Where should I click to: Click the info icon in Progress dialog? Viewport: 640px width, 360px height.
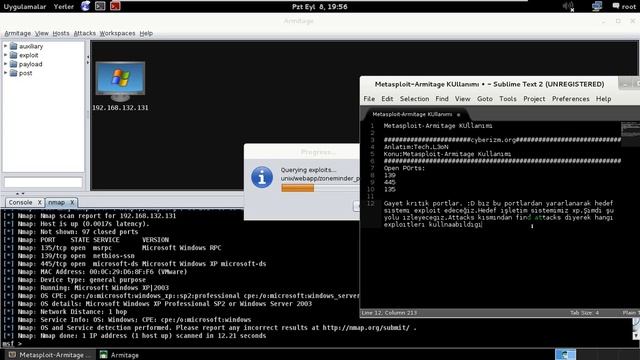pyautogui.click(x=262, y=177)
